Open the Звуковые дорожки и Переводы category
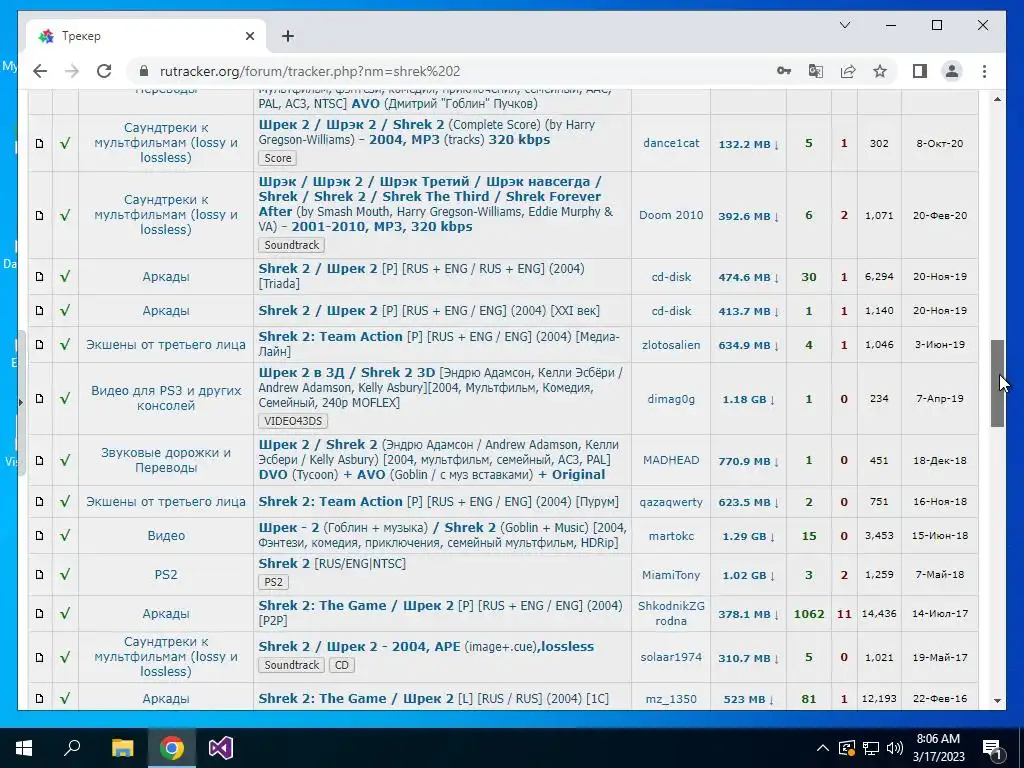Image resolution: width=1024 pixels, height=768 pixels. [x=166, y=460]
